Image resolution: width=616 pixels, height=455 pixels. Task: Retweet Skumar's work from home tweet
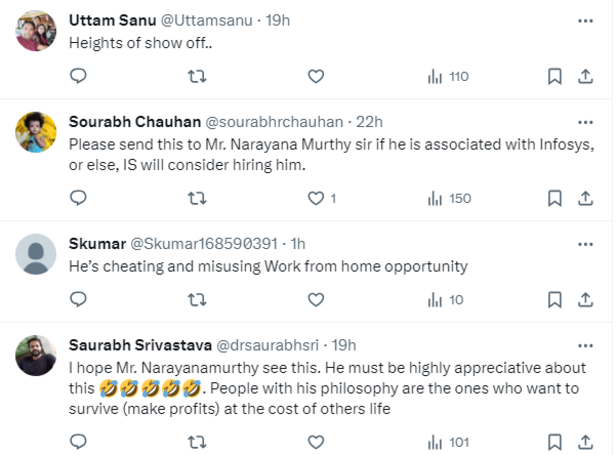(197, 299)
